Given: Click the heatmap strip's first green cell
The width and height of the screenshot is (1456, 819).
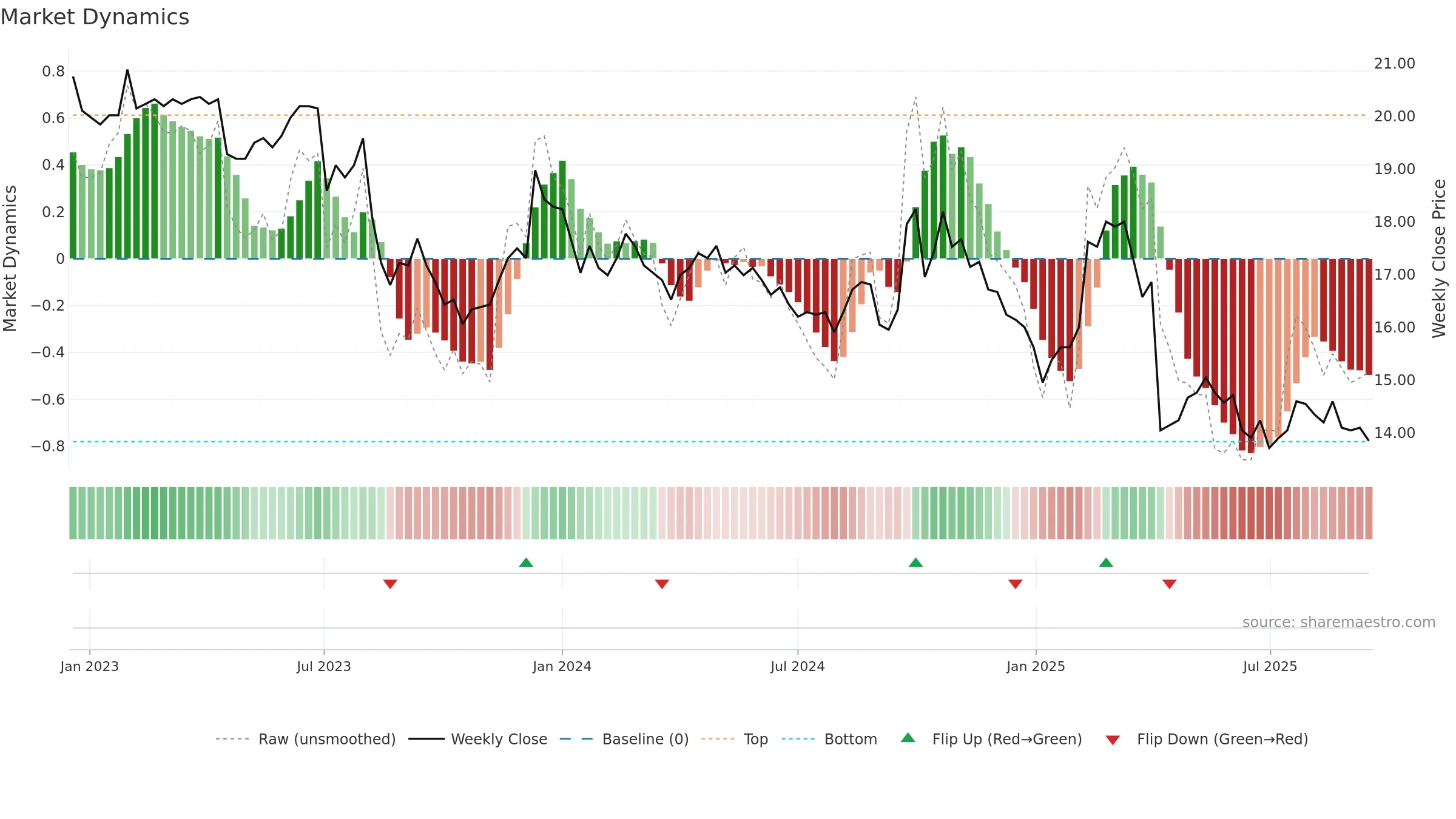Looking at the screenshot, I should (73, 513).
